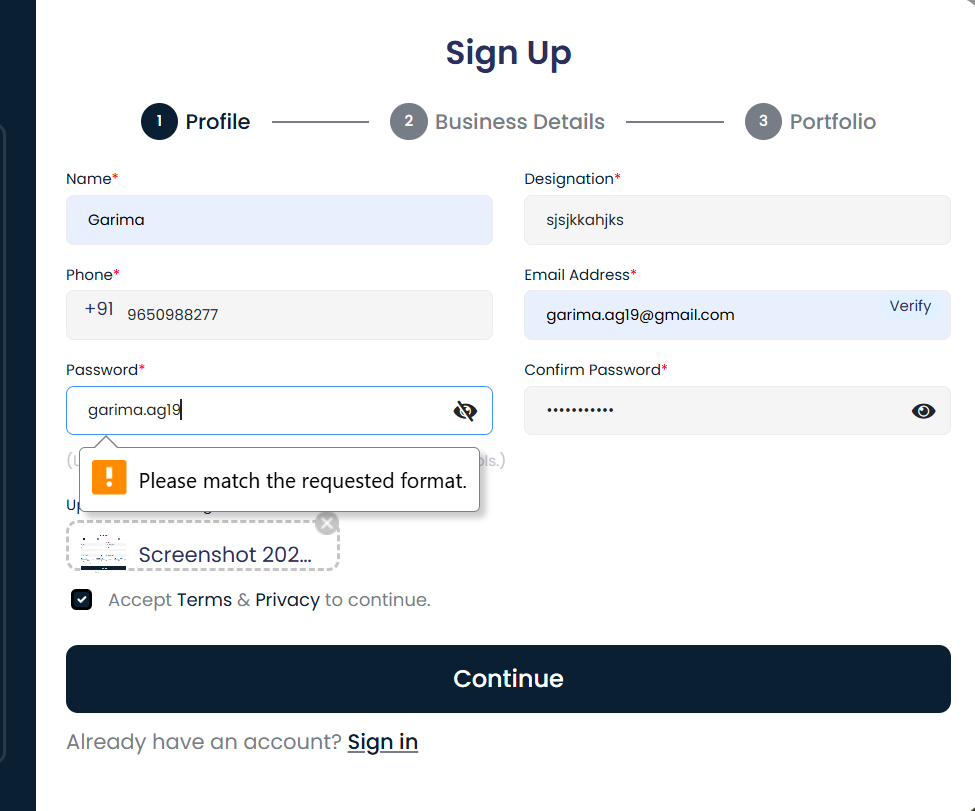Screen dimensions: 975x811
Task: Toggle Password field visibility eye icon
Action: (x=465, y=411)
